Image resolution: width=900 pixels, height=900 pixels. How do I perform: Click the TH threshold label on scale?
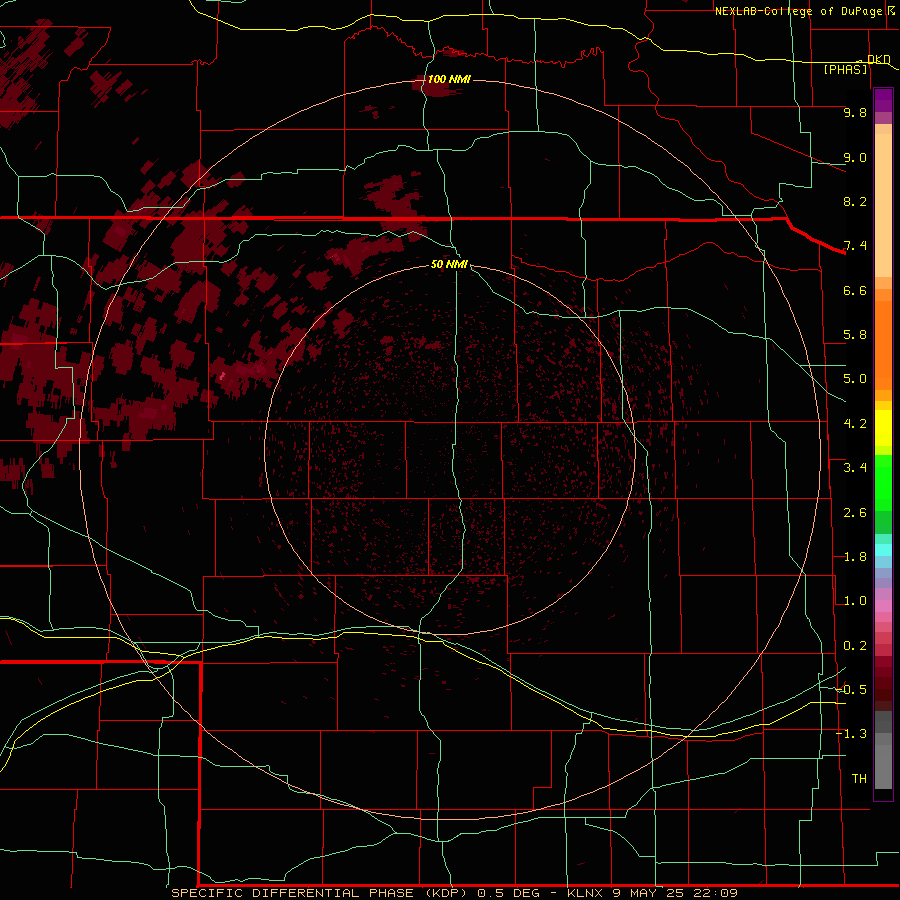859,779
